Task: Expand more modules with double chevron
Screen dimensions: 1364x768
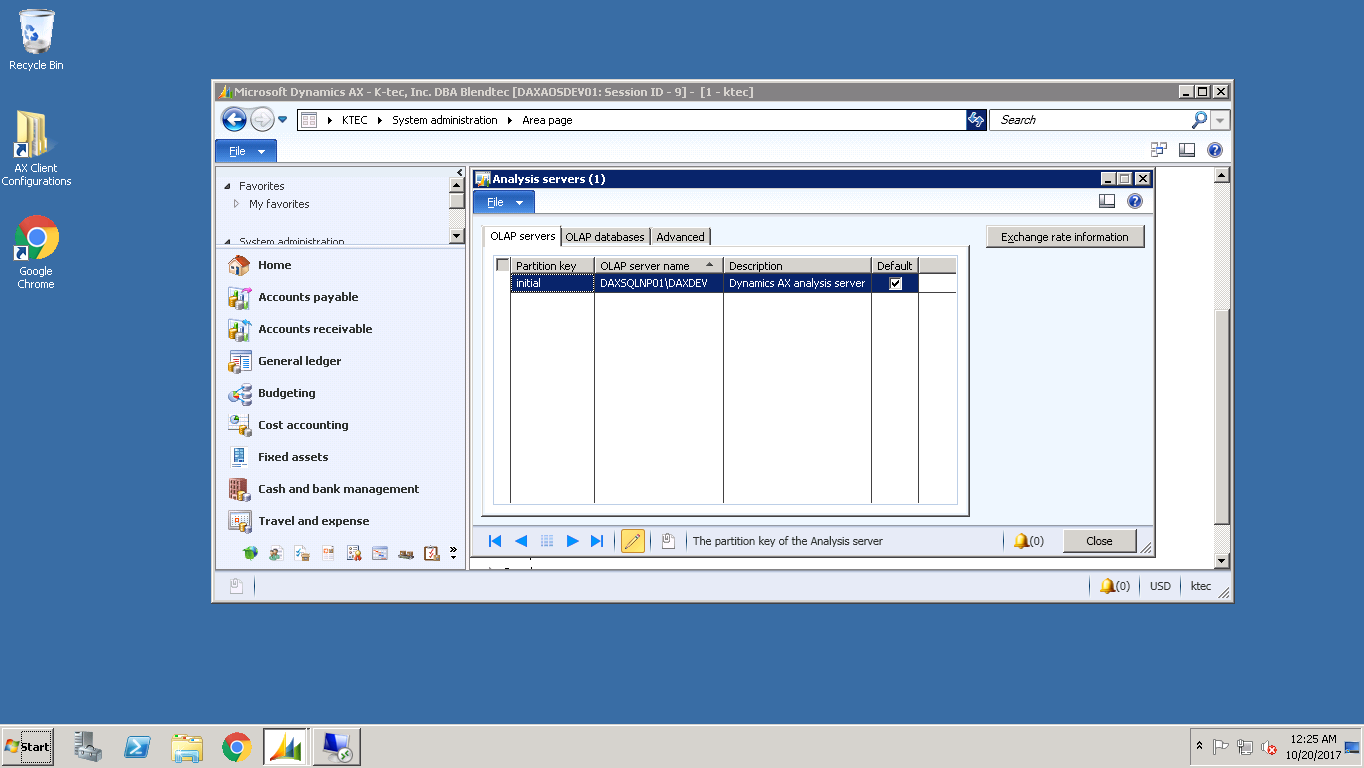Action: tap(453, 552)
